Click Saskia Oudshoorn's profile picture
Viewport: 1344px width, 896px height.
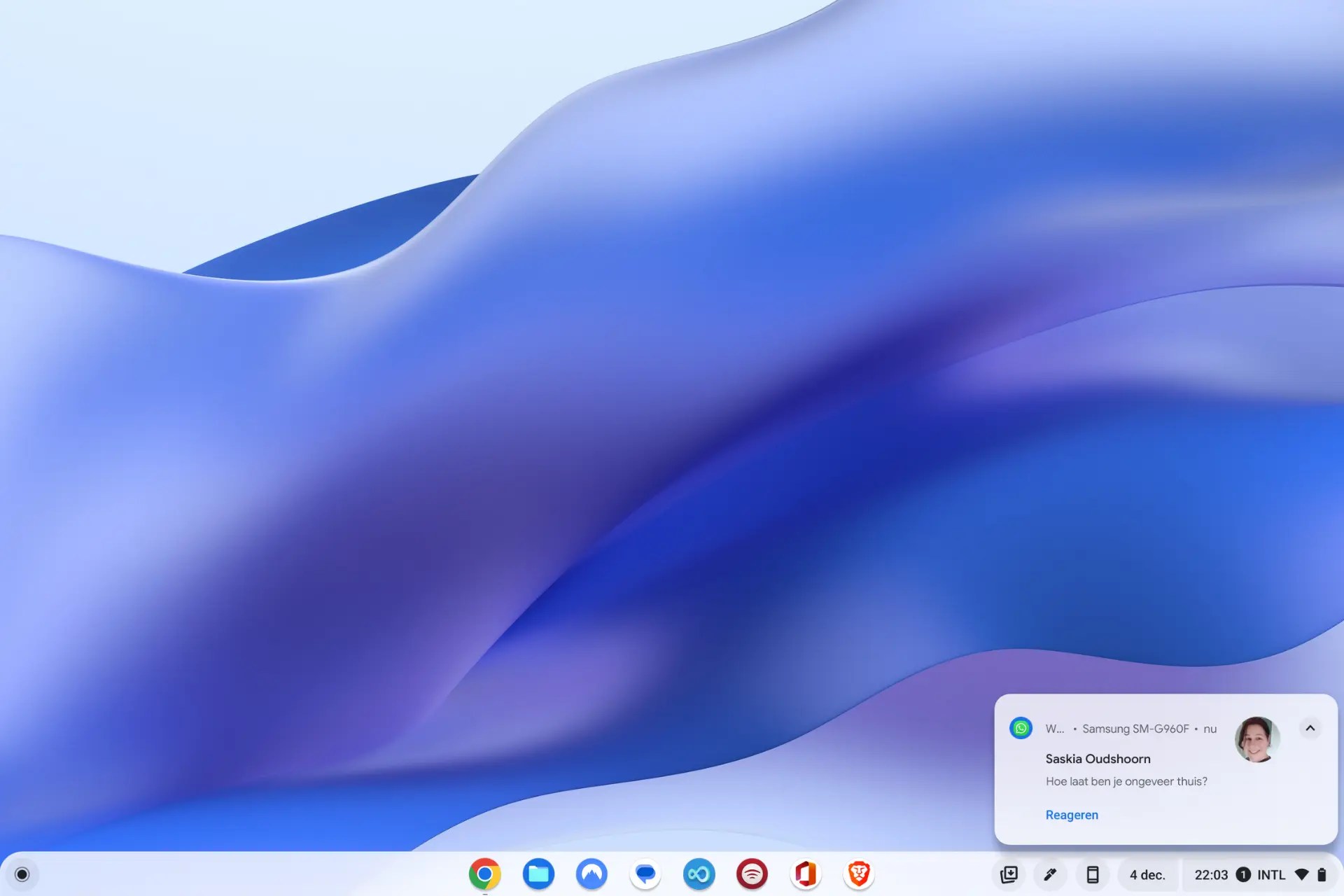point(1258,741)
